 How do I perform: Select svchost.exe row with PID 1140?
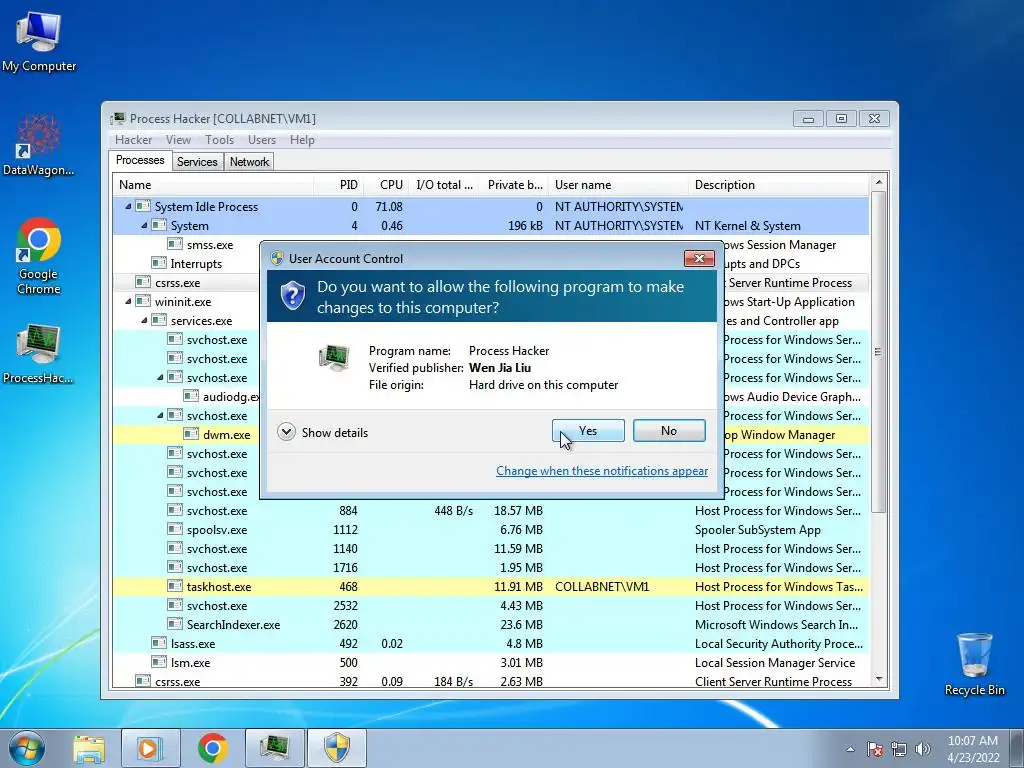(491, 549)
